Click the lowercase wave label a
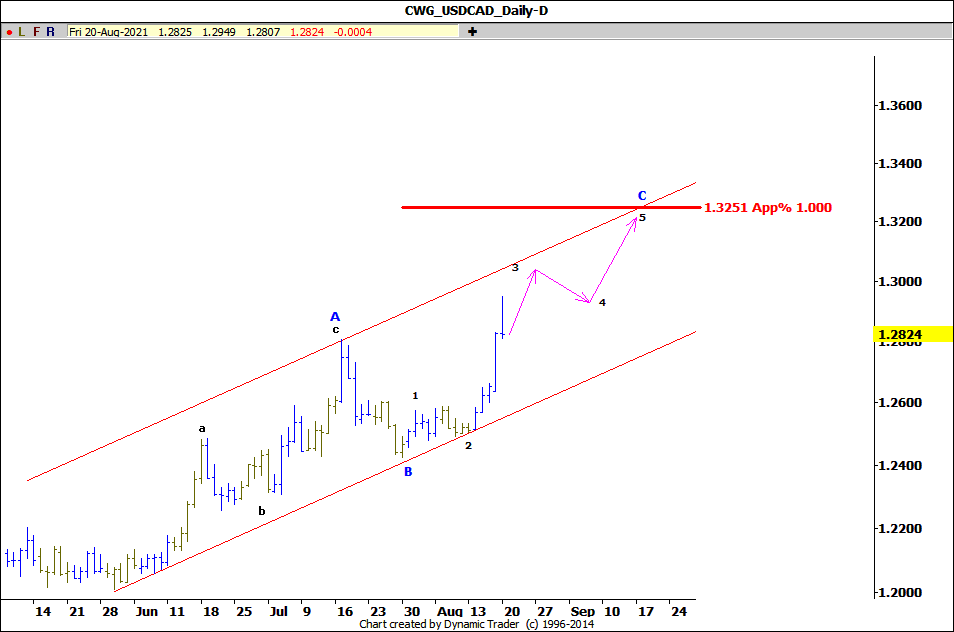This screenshot has height=632, width=954. 202,429
